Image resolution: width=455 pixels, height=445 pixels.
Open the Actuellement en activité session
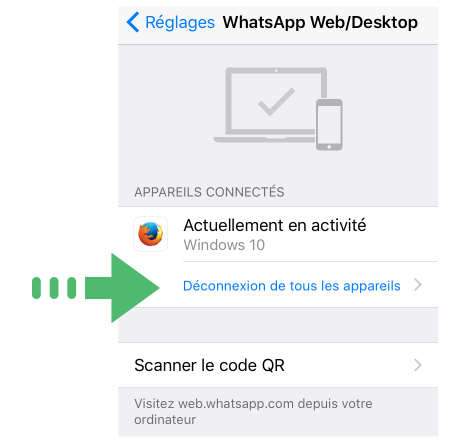click(x=278, y=234)
